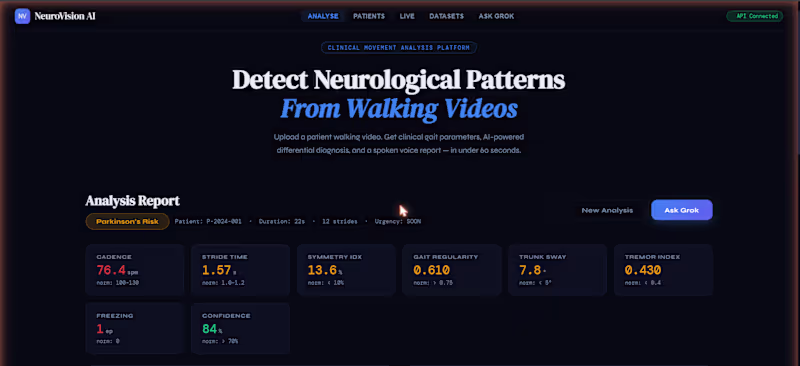Screen dimensions: 800x366
Task: Click the Trunk Sway value 7.8
Action: (x=530, y=270)
